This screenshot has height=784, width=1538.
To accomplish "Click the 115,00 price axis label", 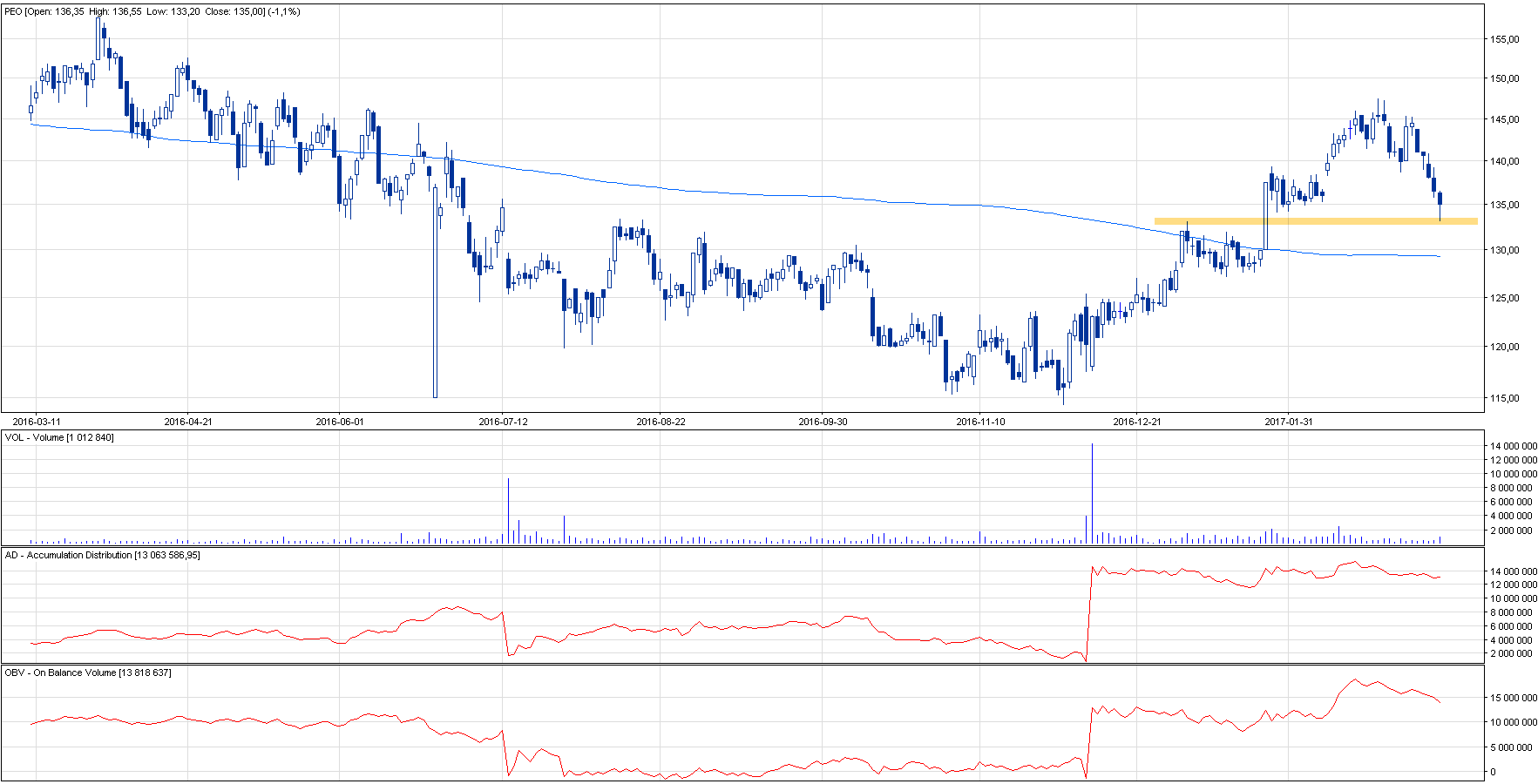I will pos(1504,398).
